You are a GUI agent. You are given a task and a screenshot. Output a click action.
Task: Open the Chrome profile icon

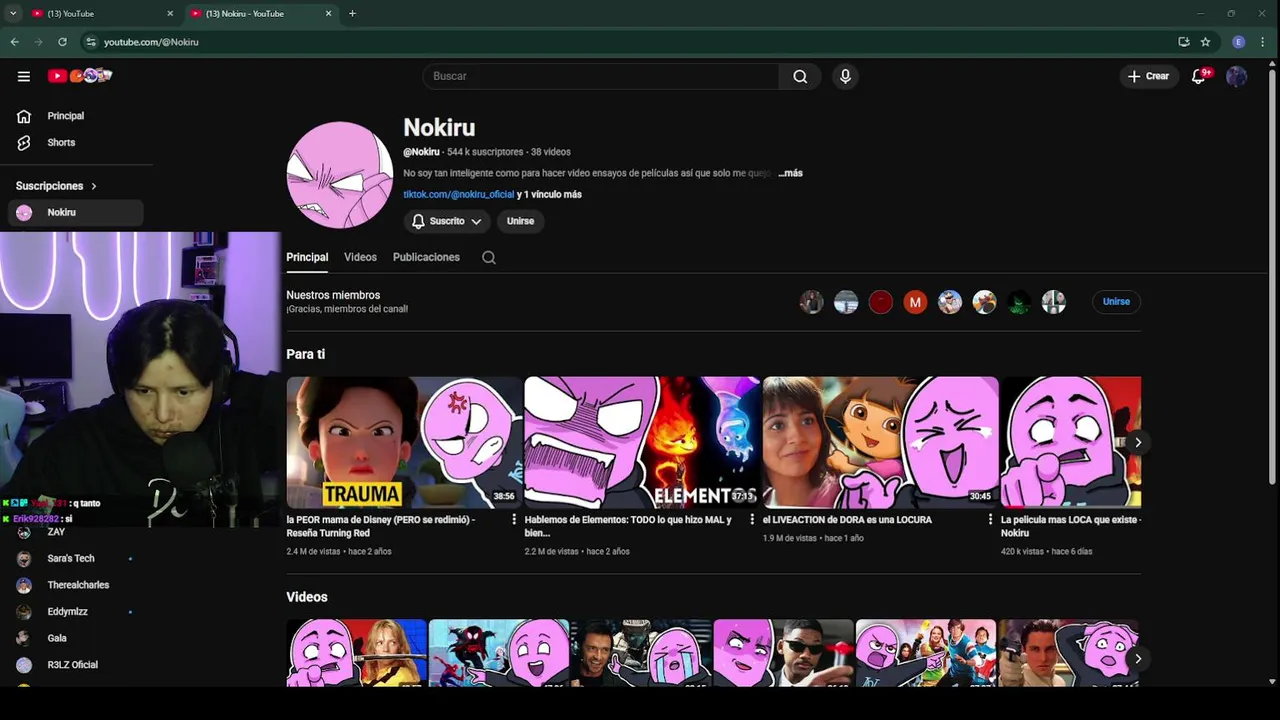[x=1239, y=42]
